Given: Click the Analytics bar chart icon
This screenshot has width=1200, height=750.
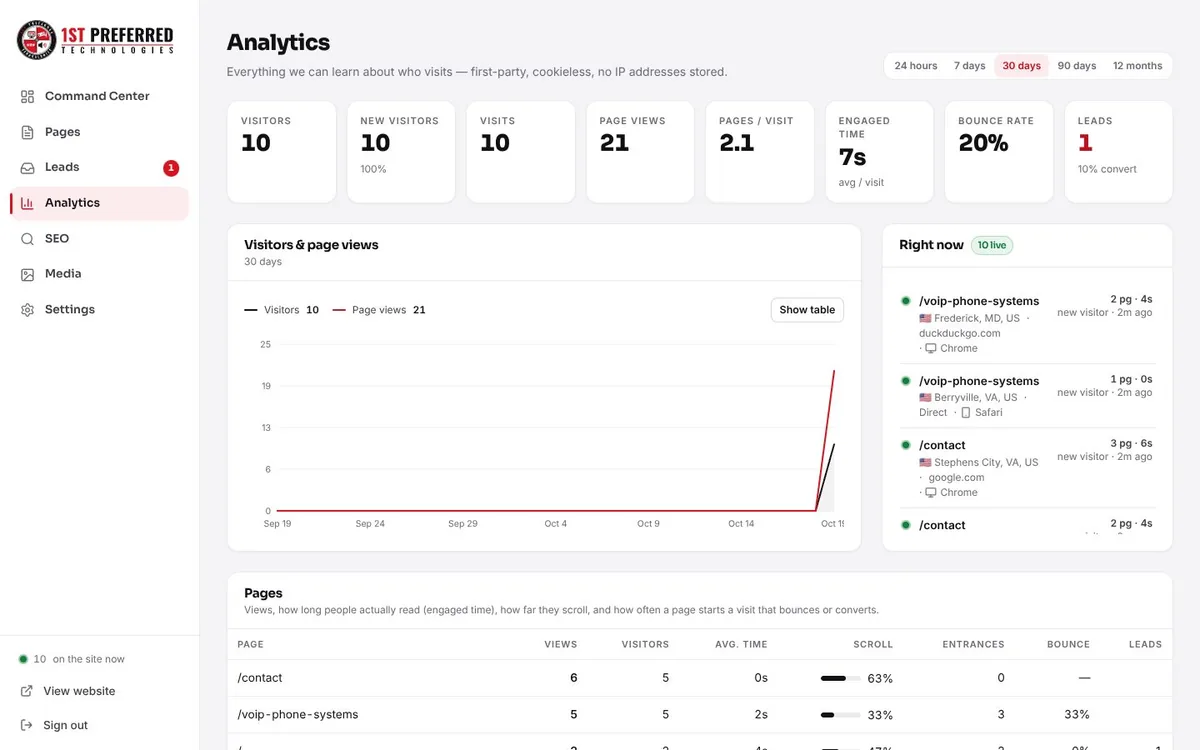Looking at the screenshot, I should point(27,203).
